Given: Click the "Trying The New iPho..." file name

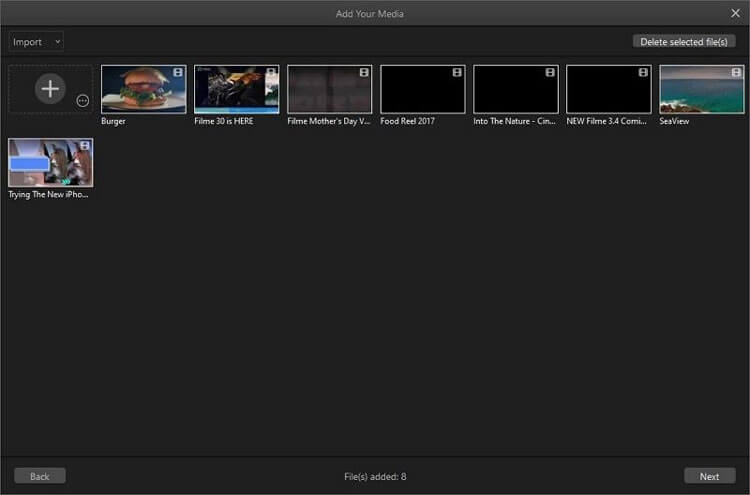Looking at the screenshot, I should [x=48, y=195].
